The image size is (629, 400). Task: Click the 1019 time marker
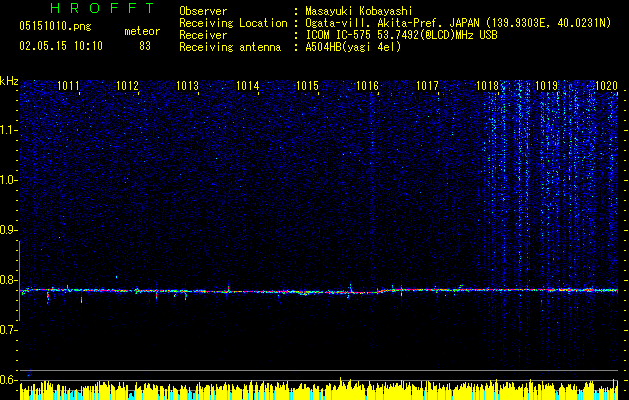[x=547, y=85]
